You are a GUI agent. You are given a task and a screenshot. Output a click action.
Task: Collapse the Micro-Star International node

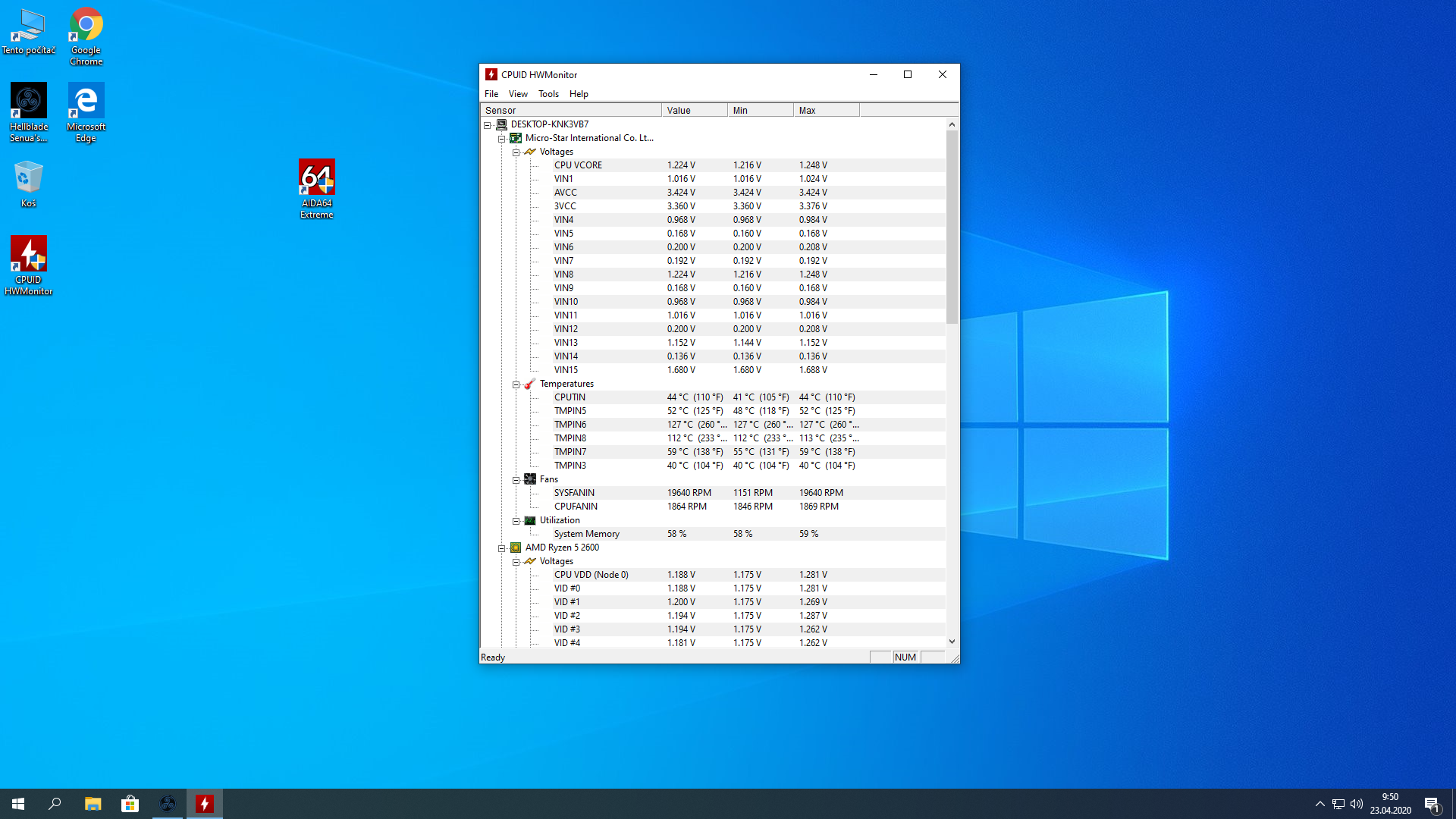(501, 139)
